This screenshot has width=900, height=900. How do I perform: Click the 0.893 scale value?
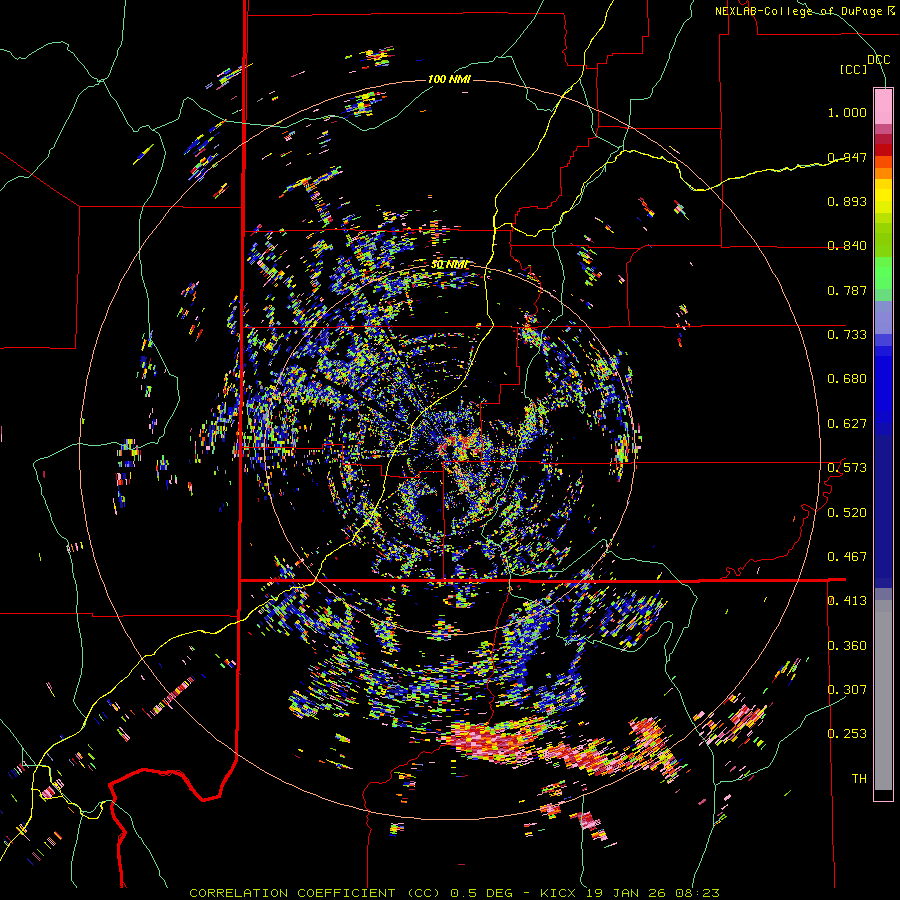click(x=847, y=201)
